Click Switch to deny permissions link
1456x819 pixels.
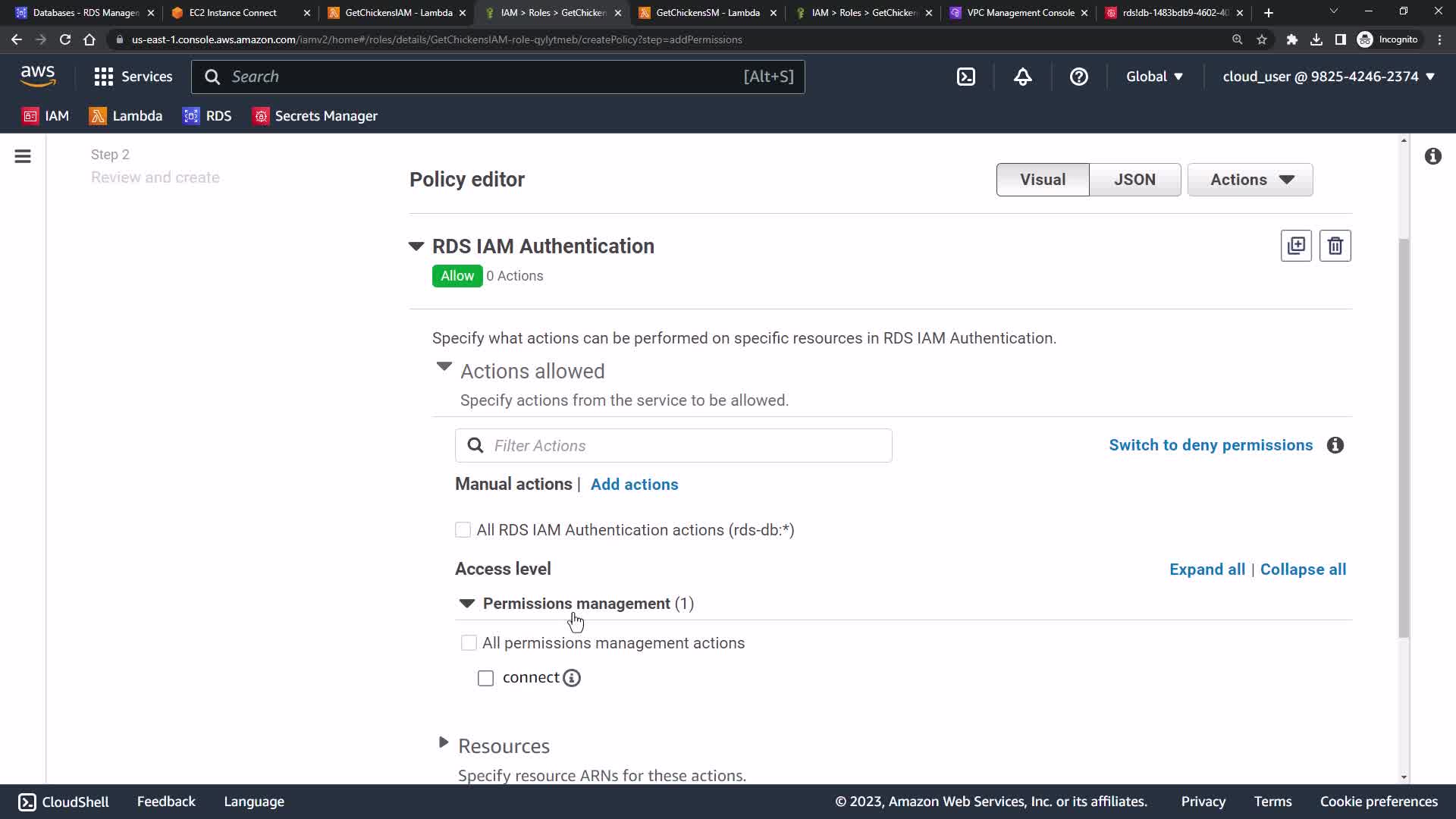[1210, 445]
